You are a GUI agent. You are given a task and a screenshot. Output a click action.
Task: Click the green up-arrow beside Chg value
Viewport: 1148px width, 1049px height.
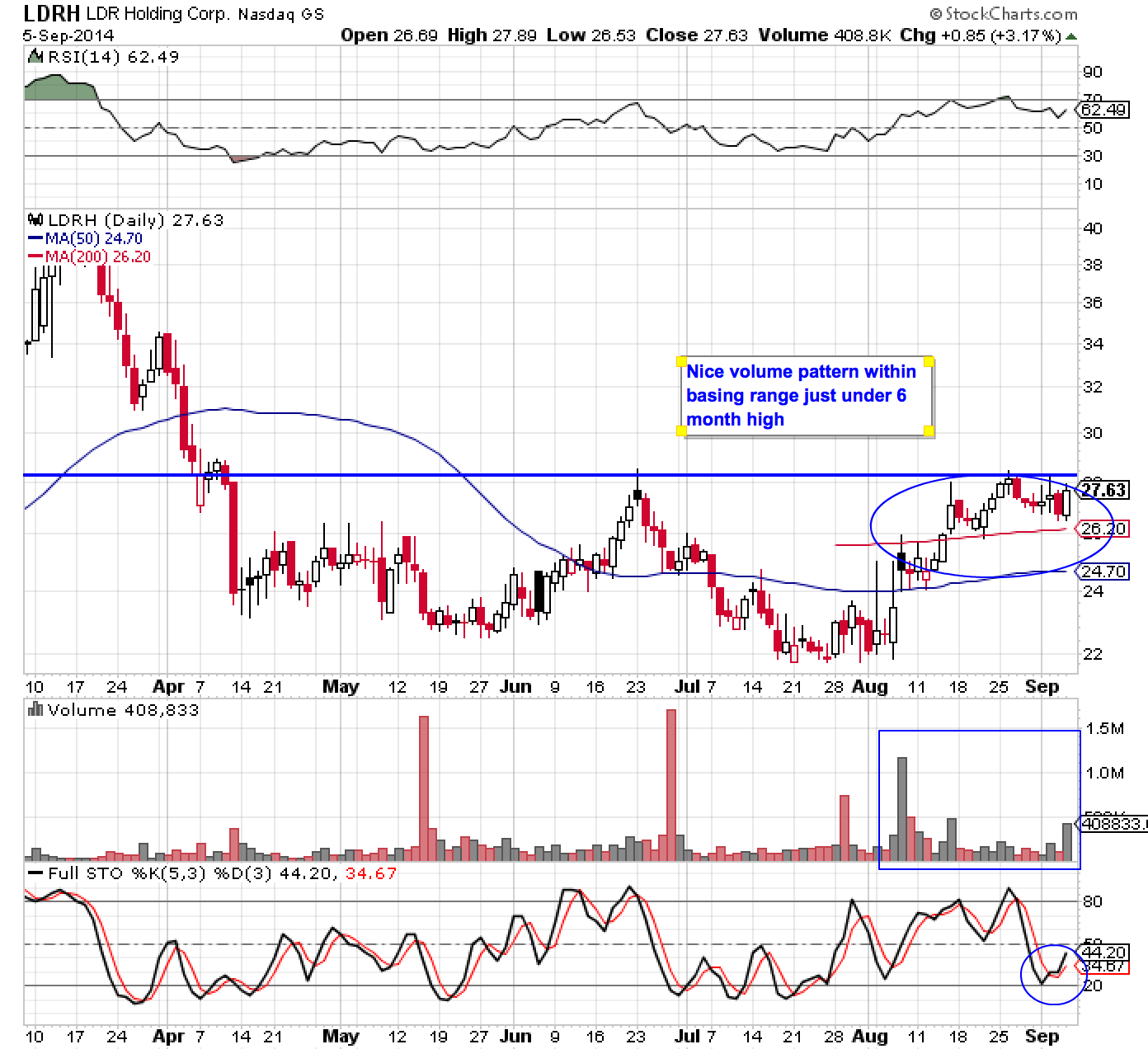pyautogui.click(x=1071, y=36)
